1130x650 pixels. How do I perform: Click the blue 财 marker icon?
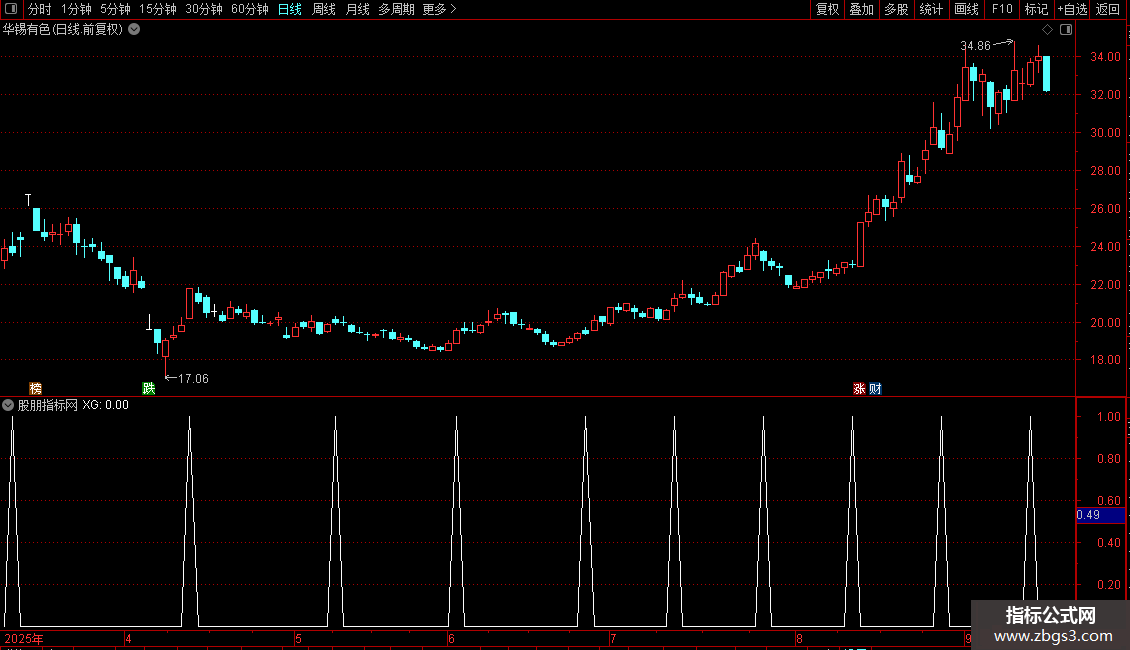[875, 388]
